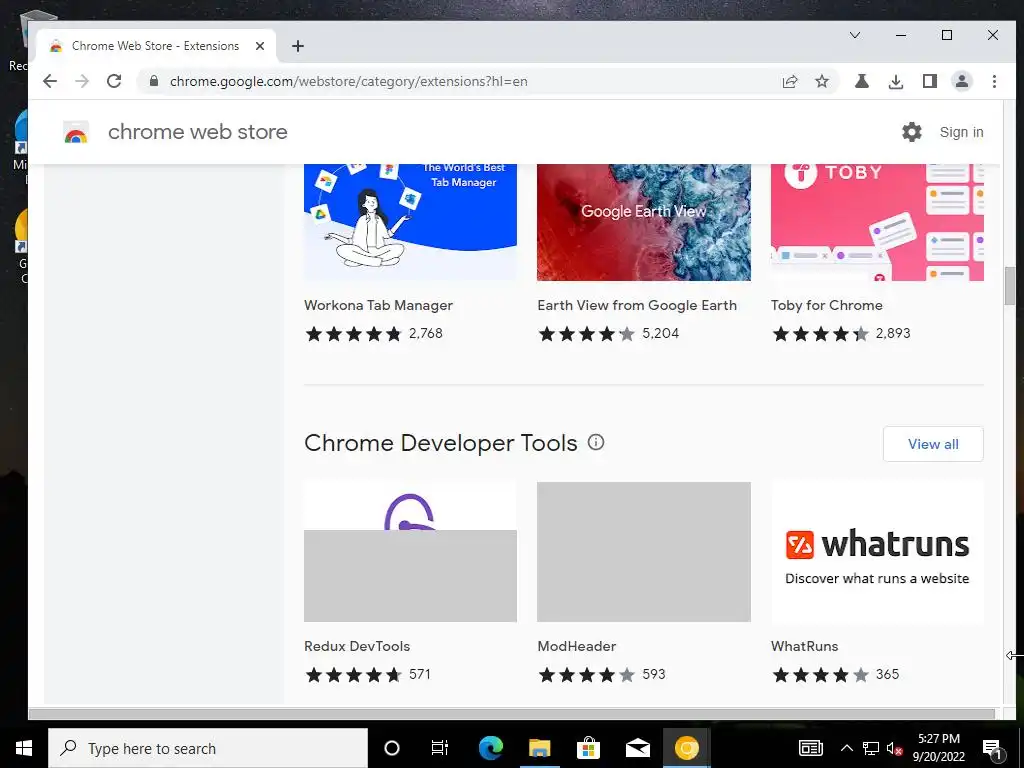1024x768 pixels.
Task: Open File Explorer from taskbar
Action: (x=539, y=748)
